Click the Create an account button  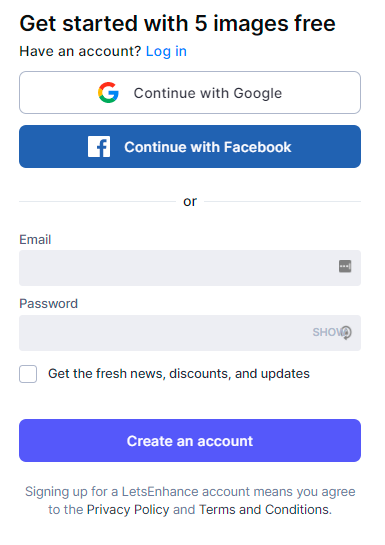[190, 441]
